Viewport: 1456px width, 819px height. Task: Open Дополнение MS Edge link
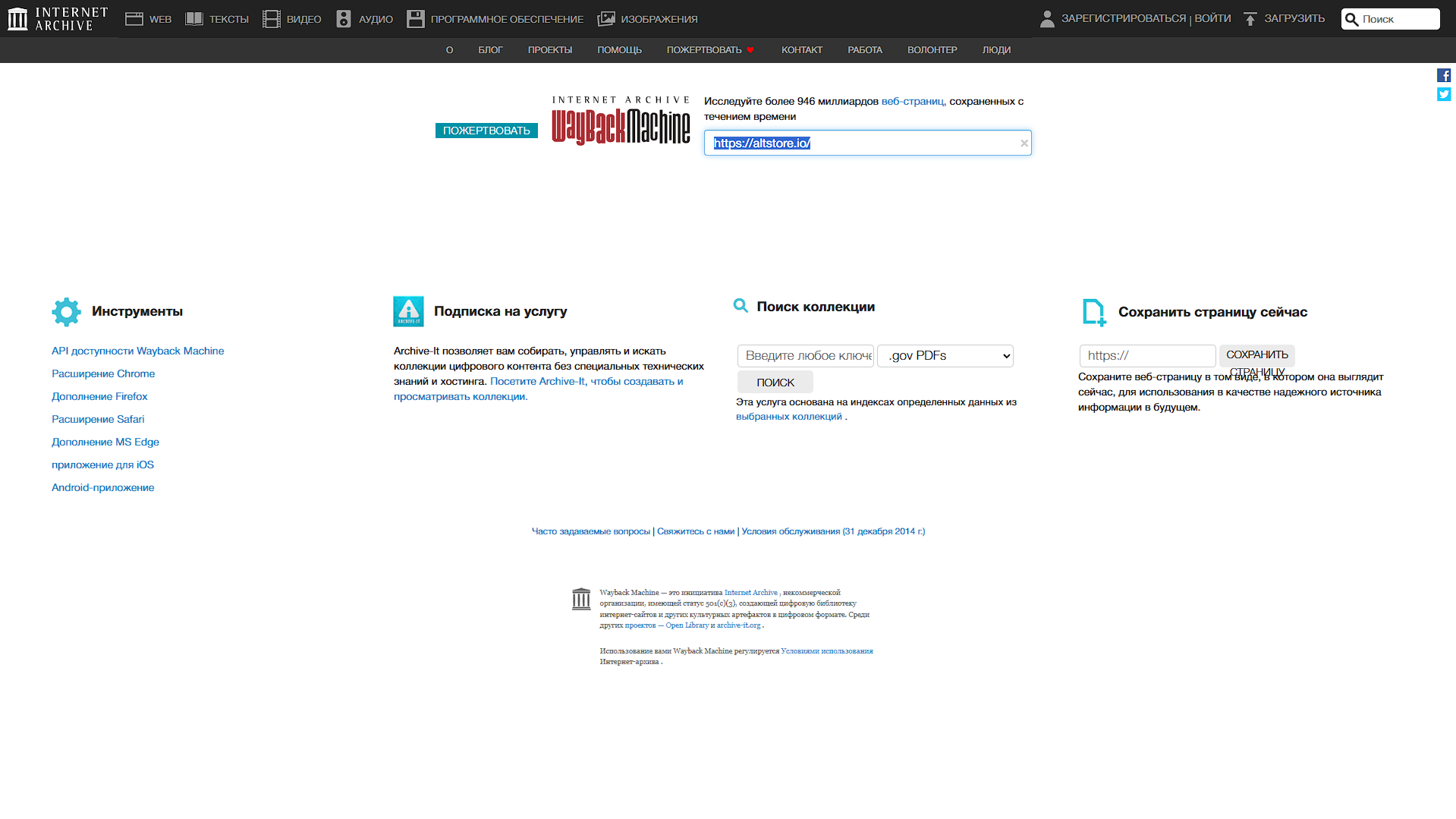click(x=105, y=442)
